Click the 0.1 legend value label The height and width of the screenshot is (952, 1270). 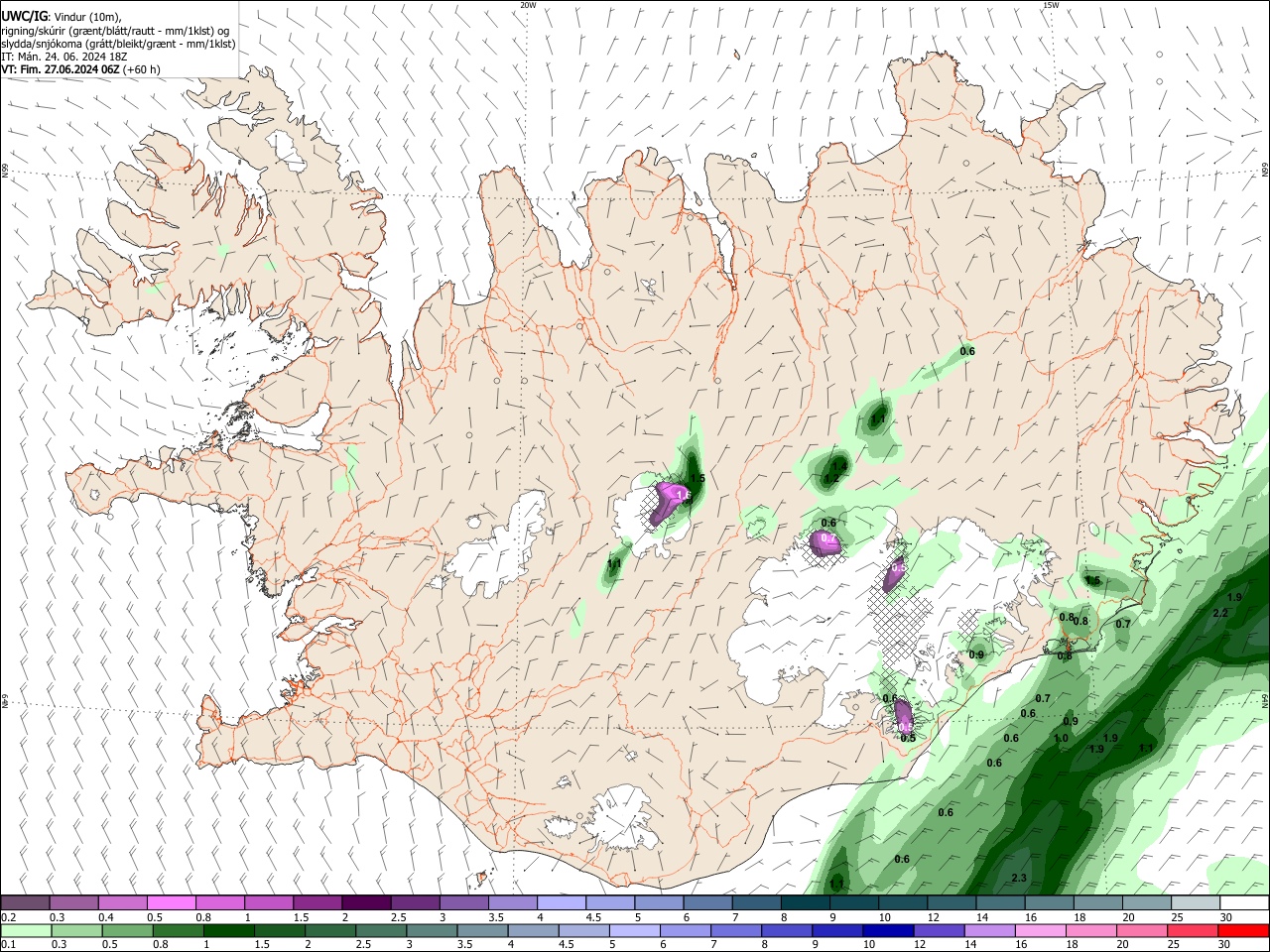9,944
